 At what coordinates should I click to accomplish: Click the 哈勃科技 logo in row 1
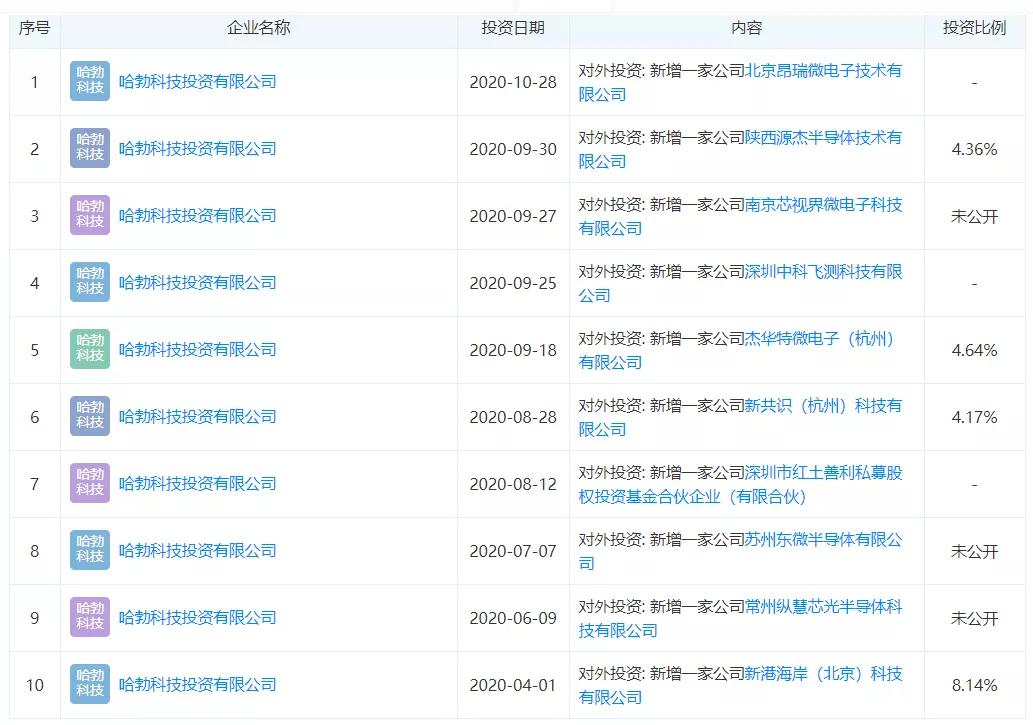(90, 82)
